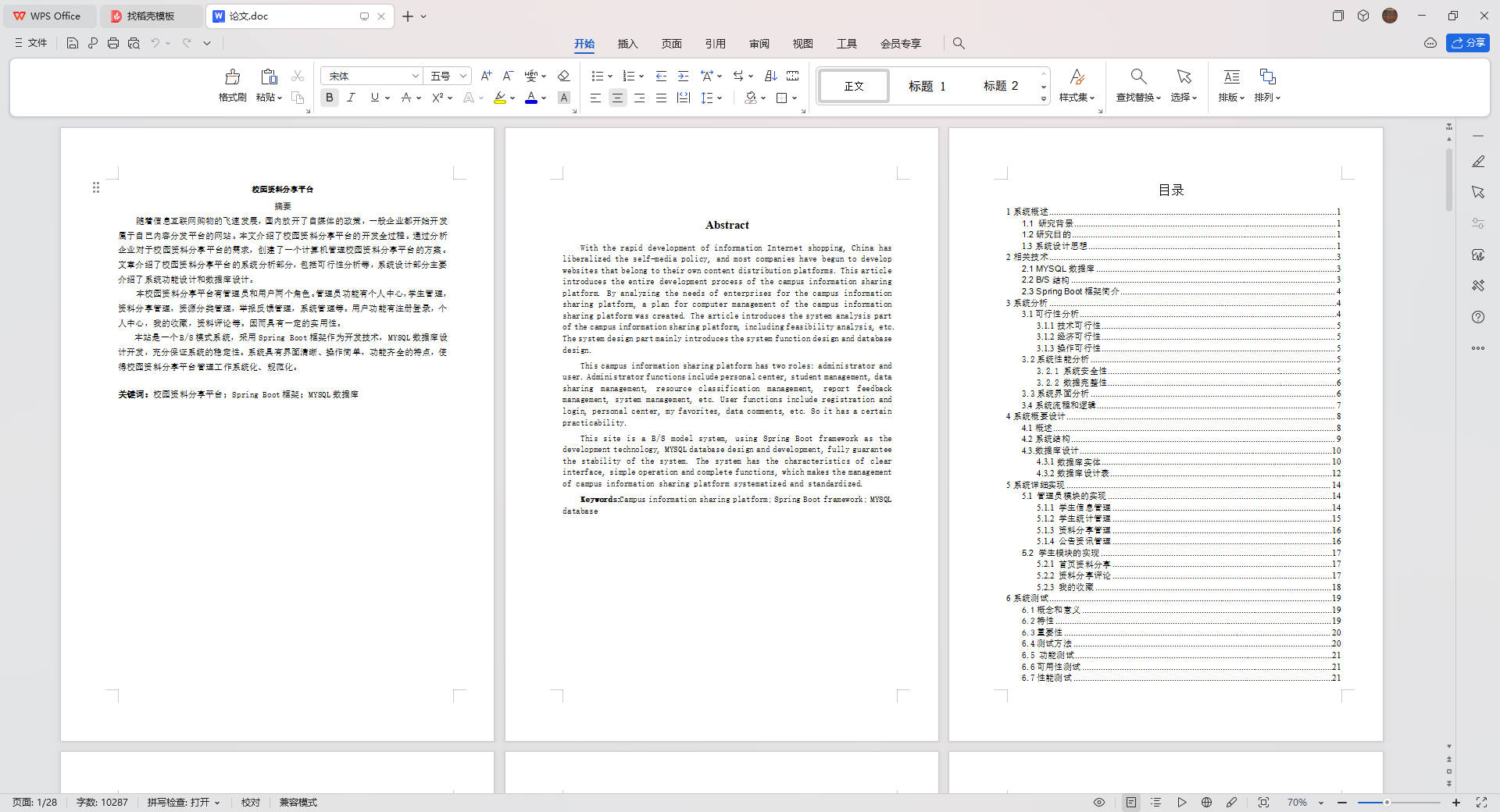This screenshot has width=1500, height=812.
Task: Click the increase indent icon
Action: 683,76
